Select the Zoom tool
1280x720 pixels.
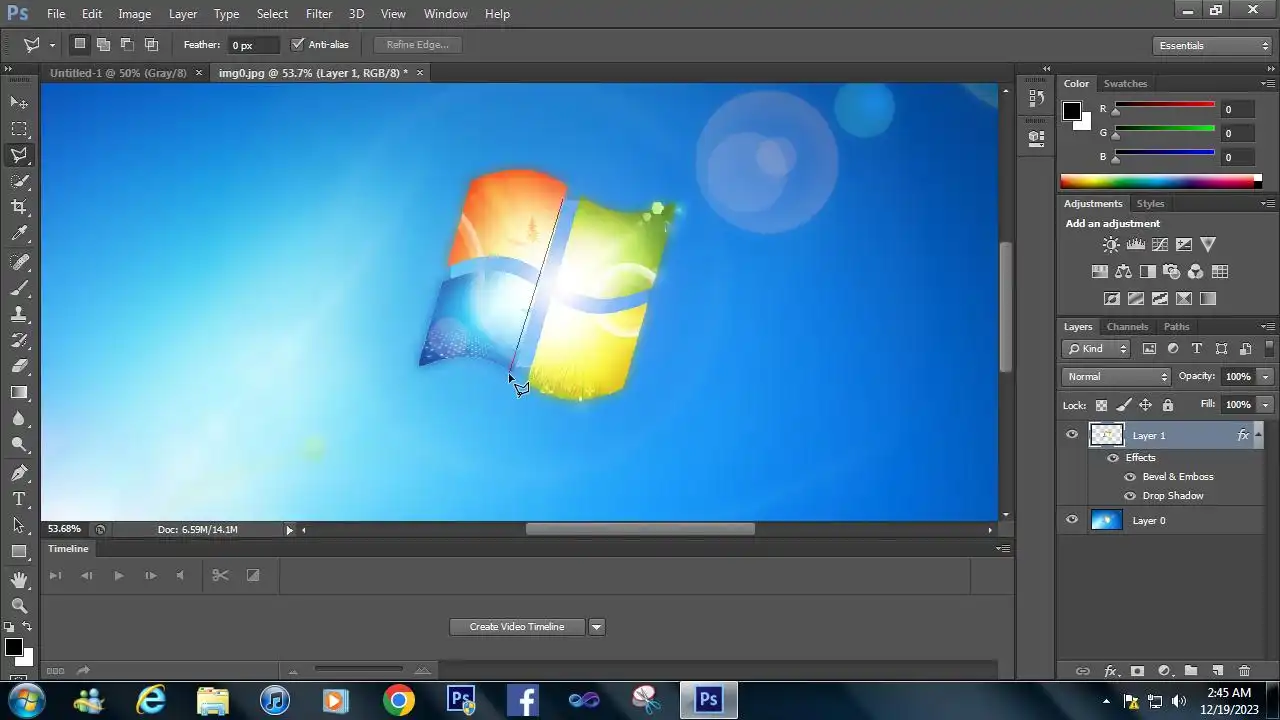tap(19, 606)
